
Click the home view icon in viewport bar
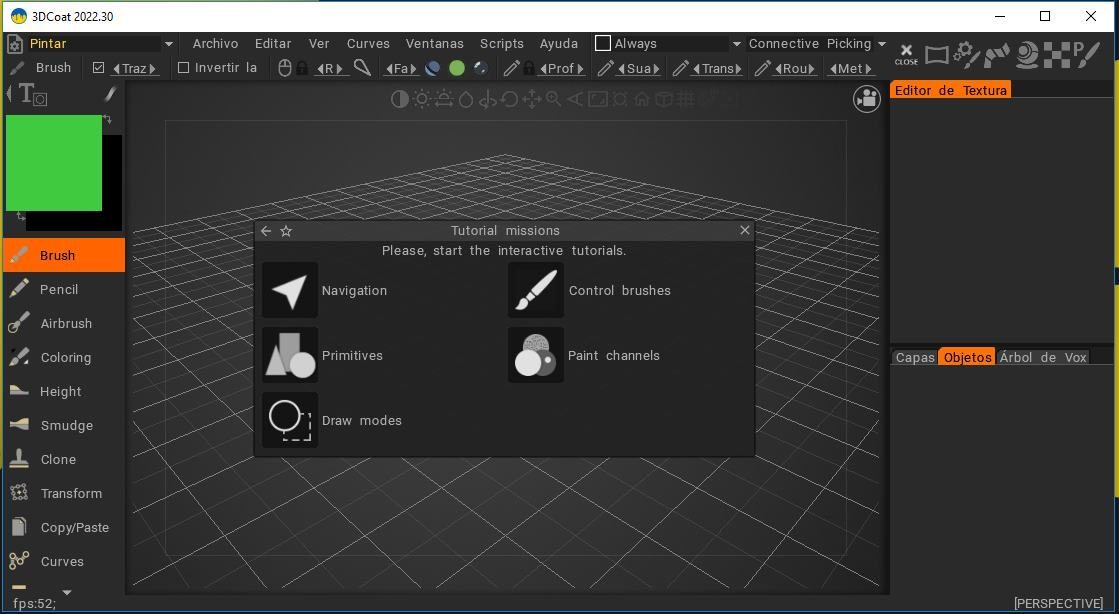click(x=642, y=99)
